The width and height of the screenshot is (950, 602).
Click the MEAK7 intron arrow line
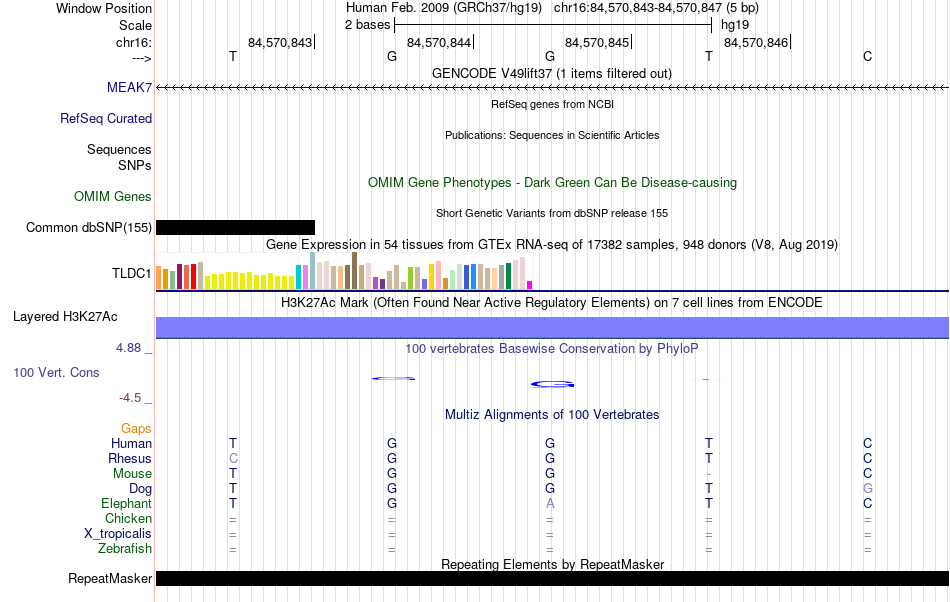pos(552,88)
